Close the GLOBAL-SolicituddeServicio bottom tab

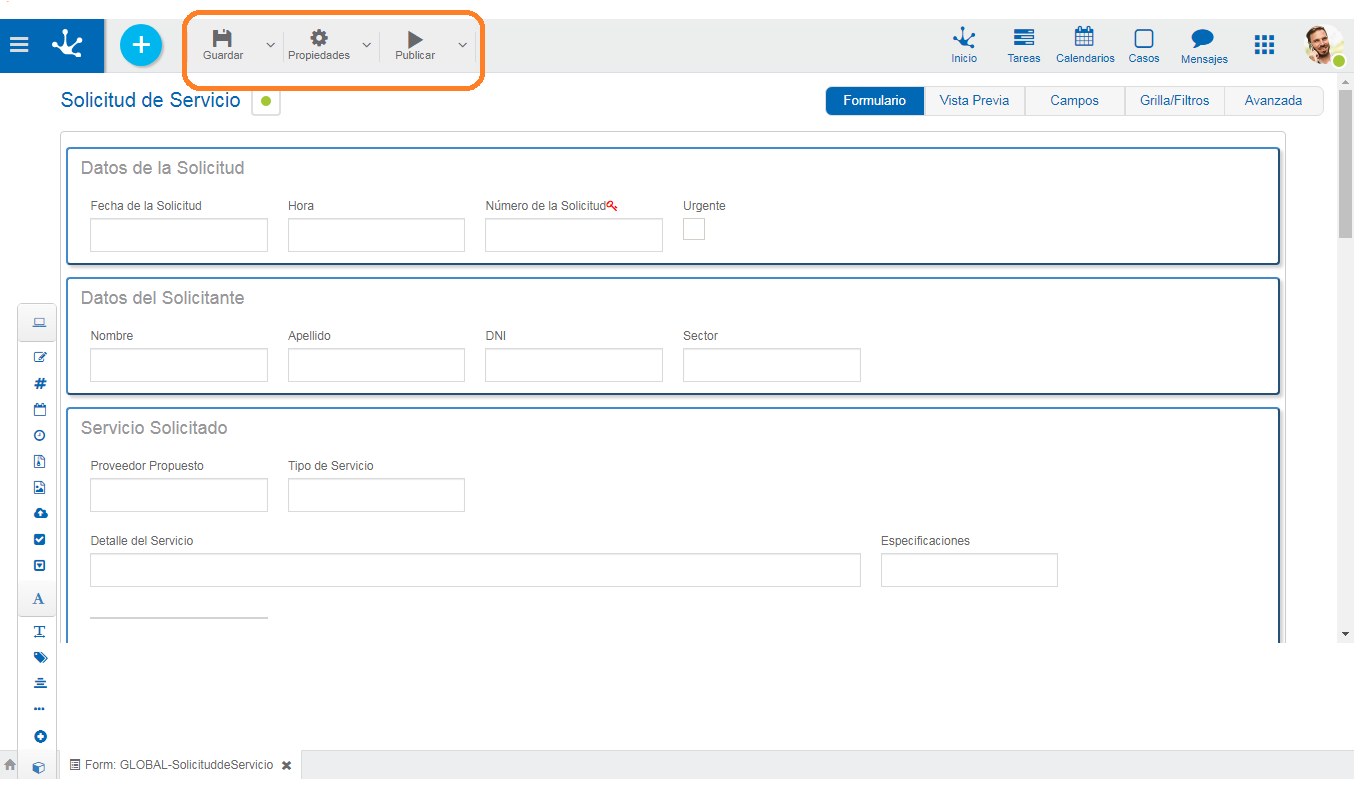click(x=286, y=765)
